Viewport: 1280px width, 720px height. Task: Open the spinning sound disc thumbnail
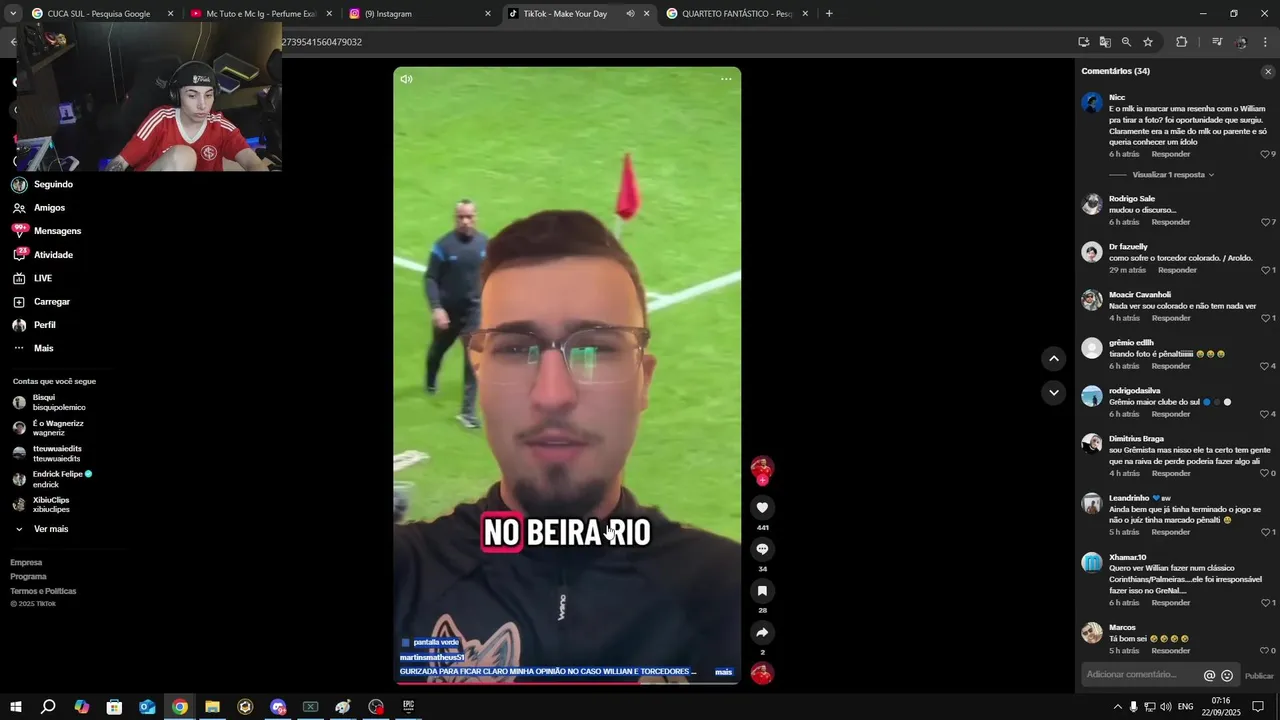pyautogui.click(x=762, y=673)
